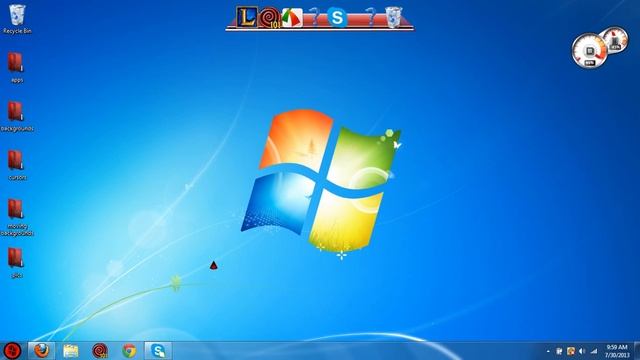Open the red Start button

[x=12, y=351]
